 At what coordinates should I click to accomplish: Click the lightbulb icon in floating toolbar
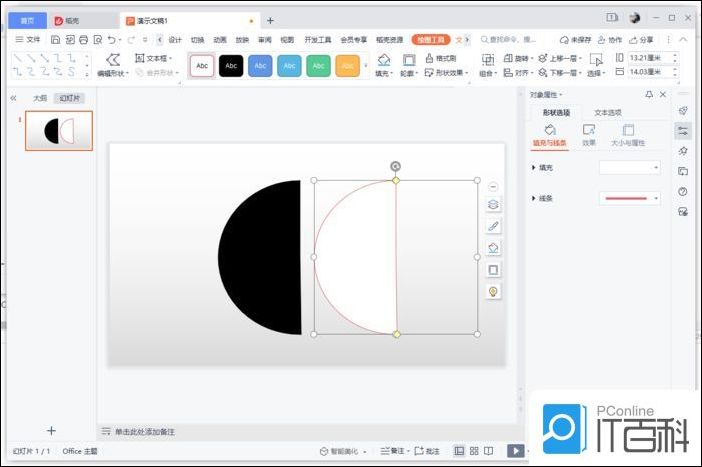click(493, 291)
